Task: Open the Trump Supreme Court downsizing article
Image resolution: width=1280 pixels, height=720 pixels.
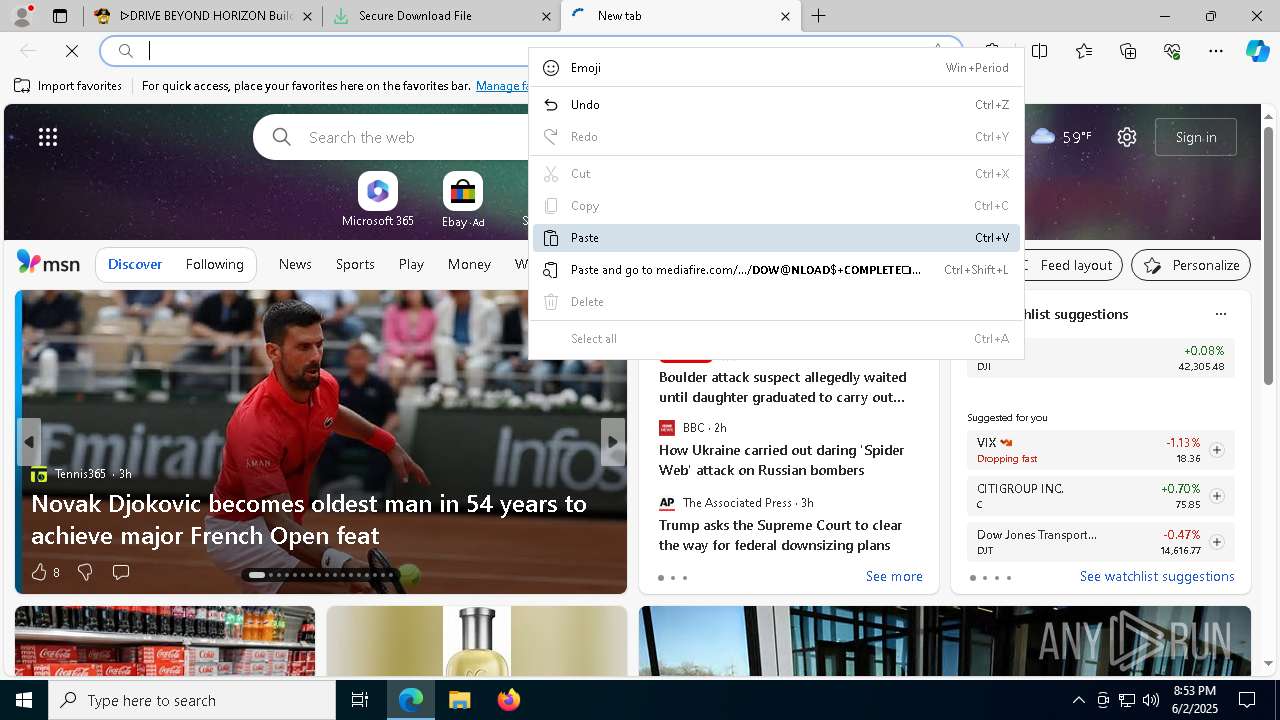Action: pyautogui.click(x=780, y=535)
